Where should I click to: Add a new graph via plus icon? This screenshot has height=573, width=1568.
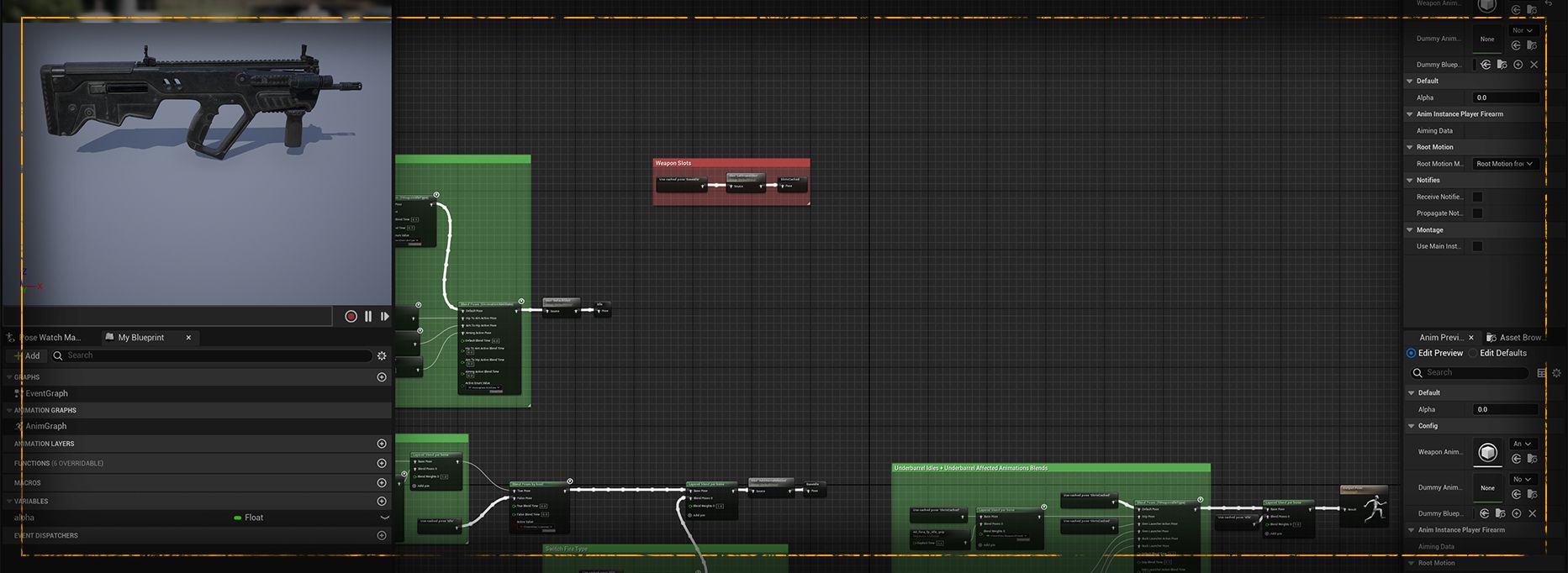[382, 377]
